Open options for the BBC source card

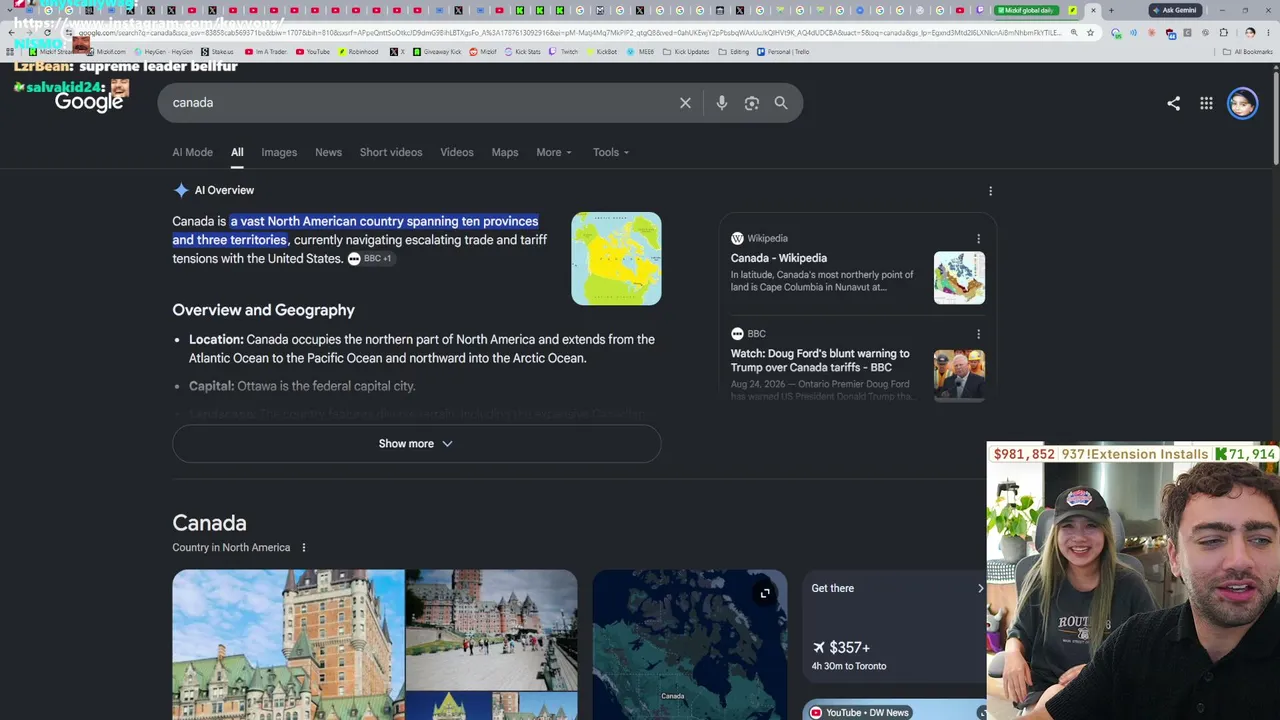978,334
